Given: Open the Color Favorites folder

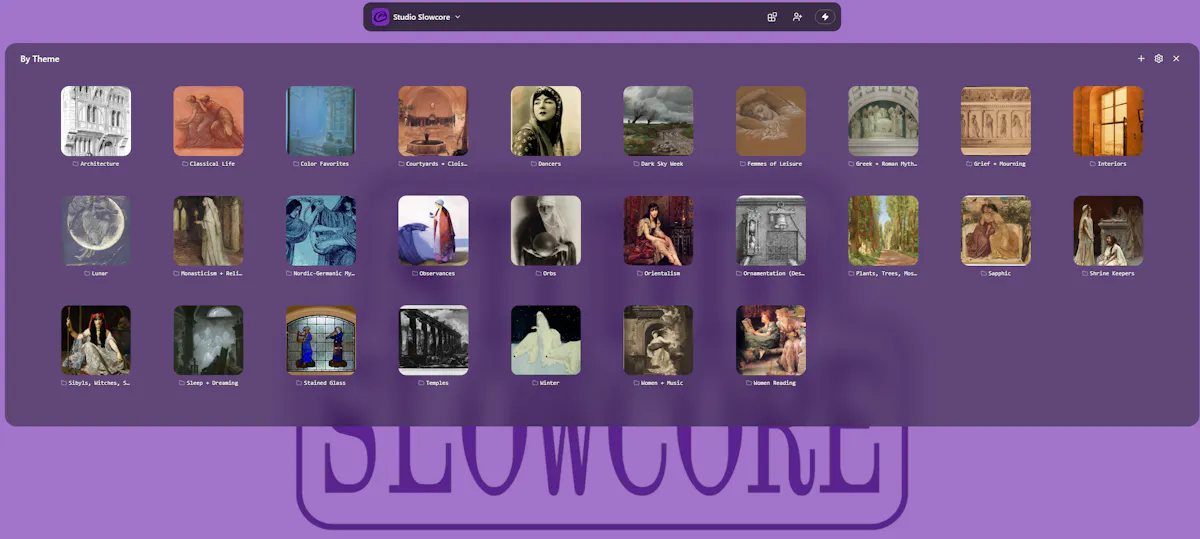Looking at the screenshot, I should pos(321,120).
